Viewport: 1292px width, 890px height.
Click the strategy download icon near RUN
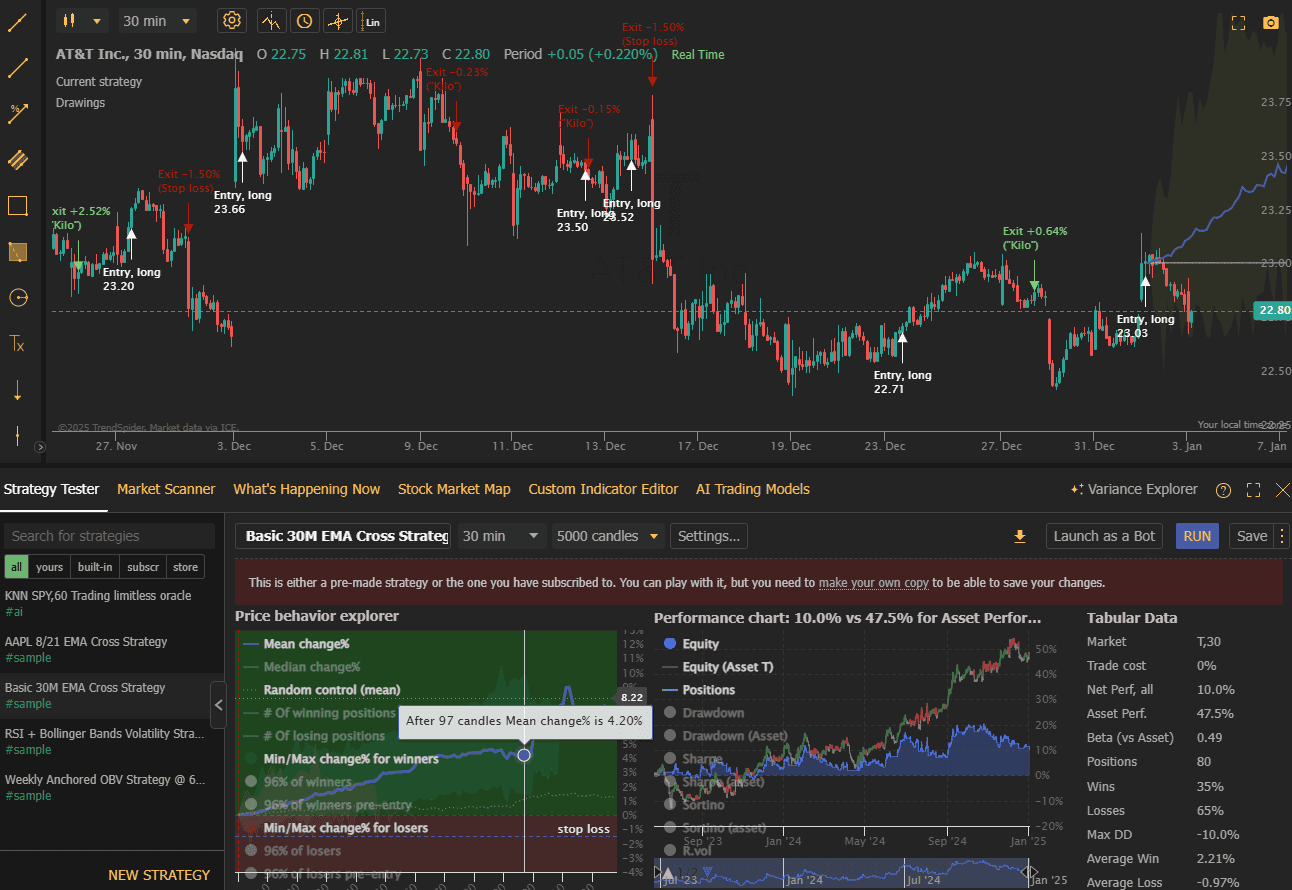pyautogui.click(x=1020, y=536)
